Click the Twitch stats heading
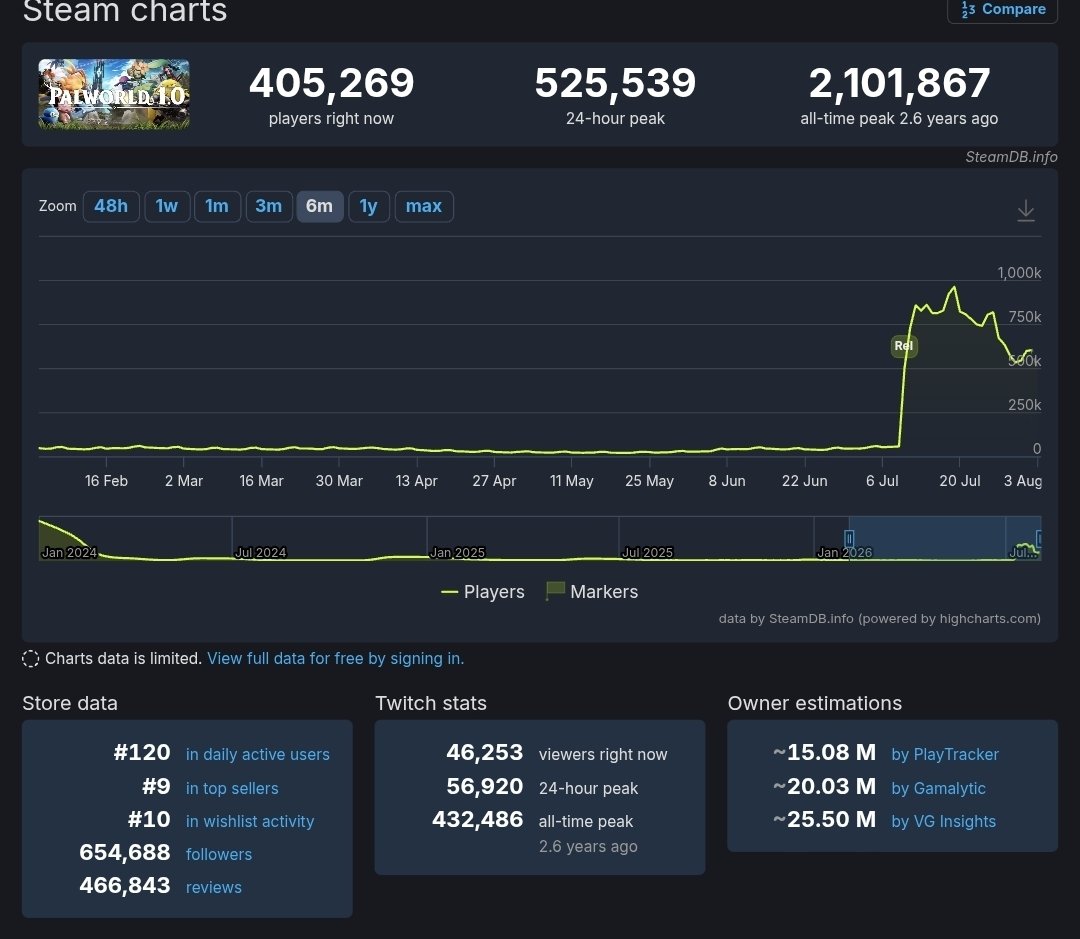 coord(430,703)
